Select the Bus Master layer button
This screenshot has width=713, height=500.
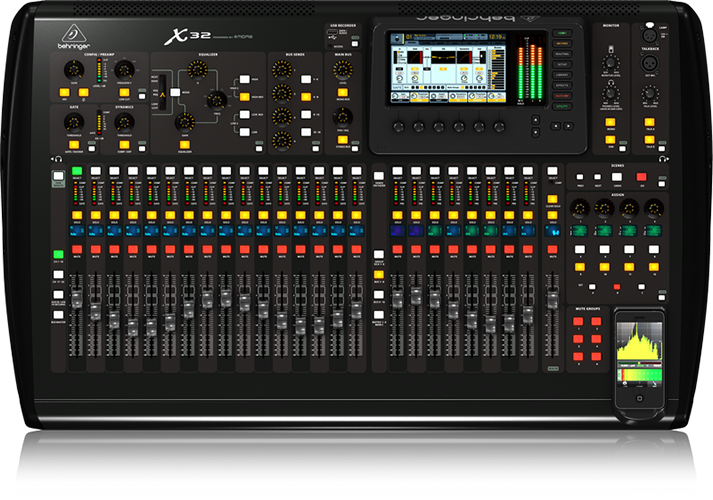tap(58, 315)
